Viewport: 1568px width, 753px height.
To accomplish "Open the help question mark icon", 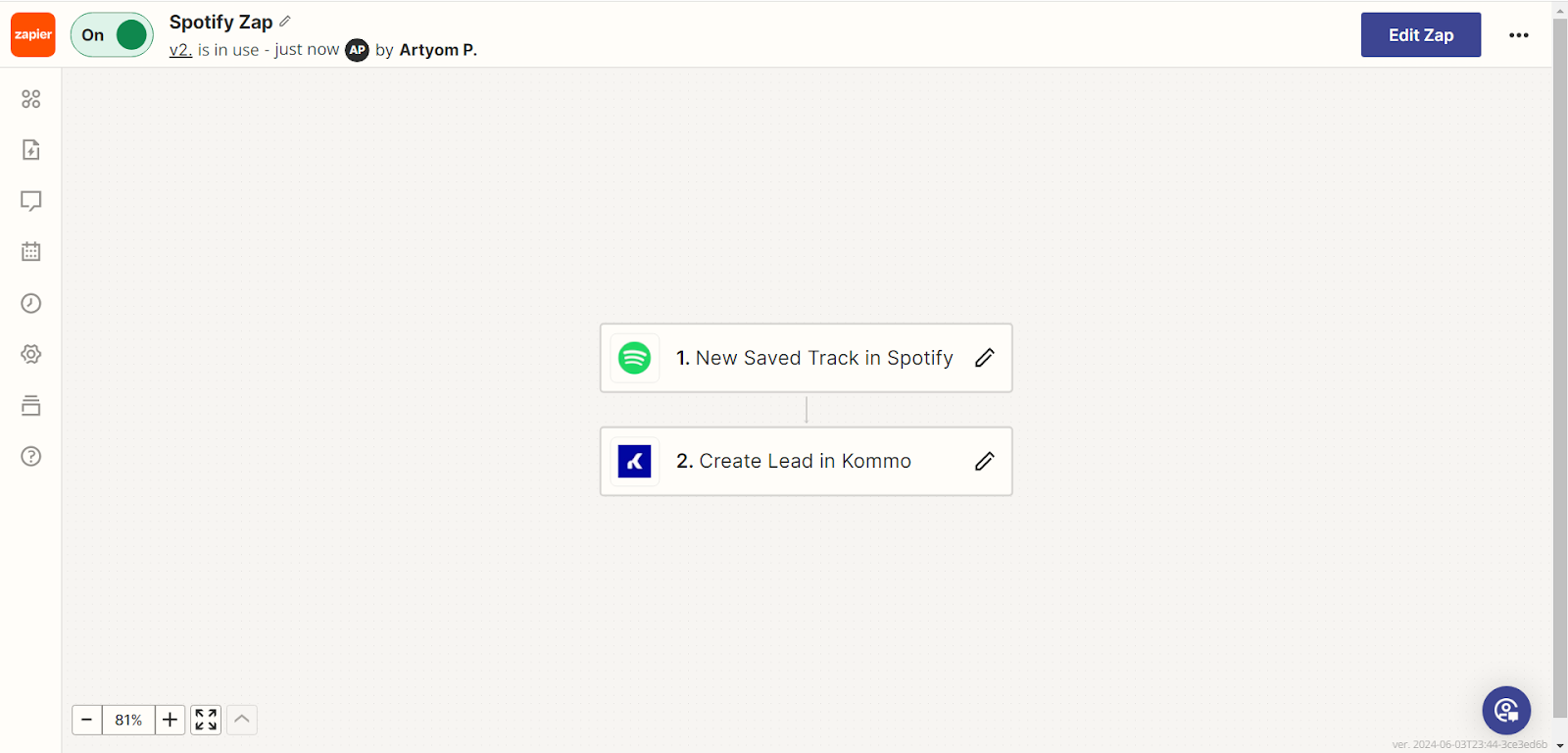I will tap(31, 456).
